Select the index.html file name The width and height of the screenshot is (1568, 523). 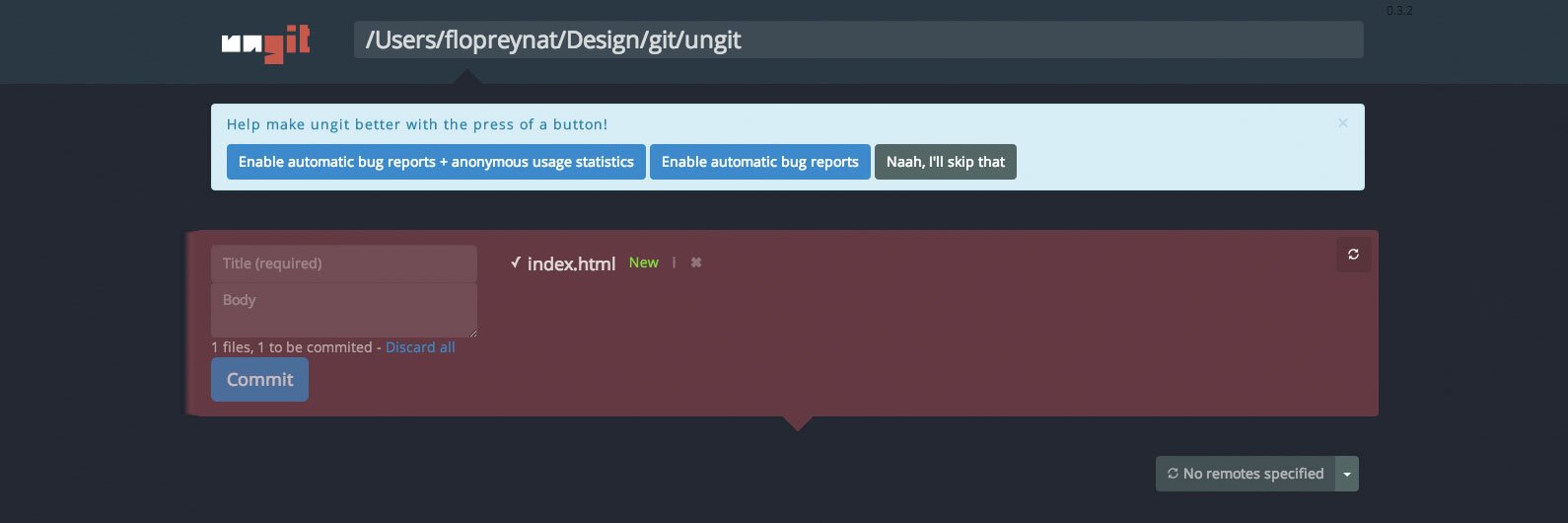[x=571, y=263]
